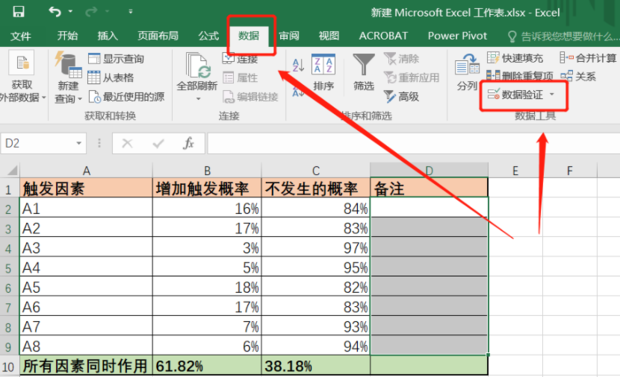
Task: Open the 视图 tab
Action: pyautogui.click(x=329, y=36)
